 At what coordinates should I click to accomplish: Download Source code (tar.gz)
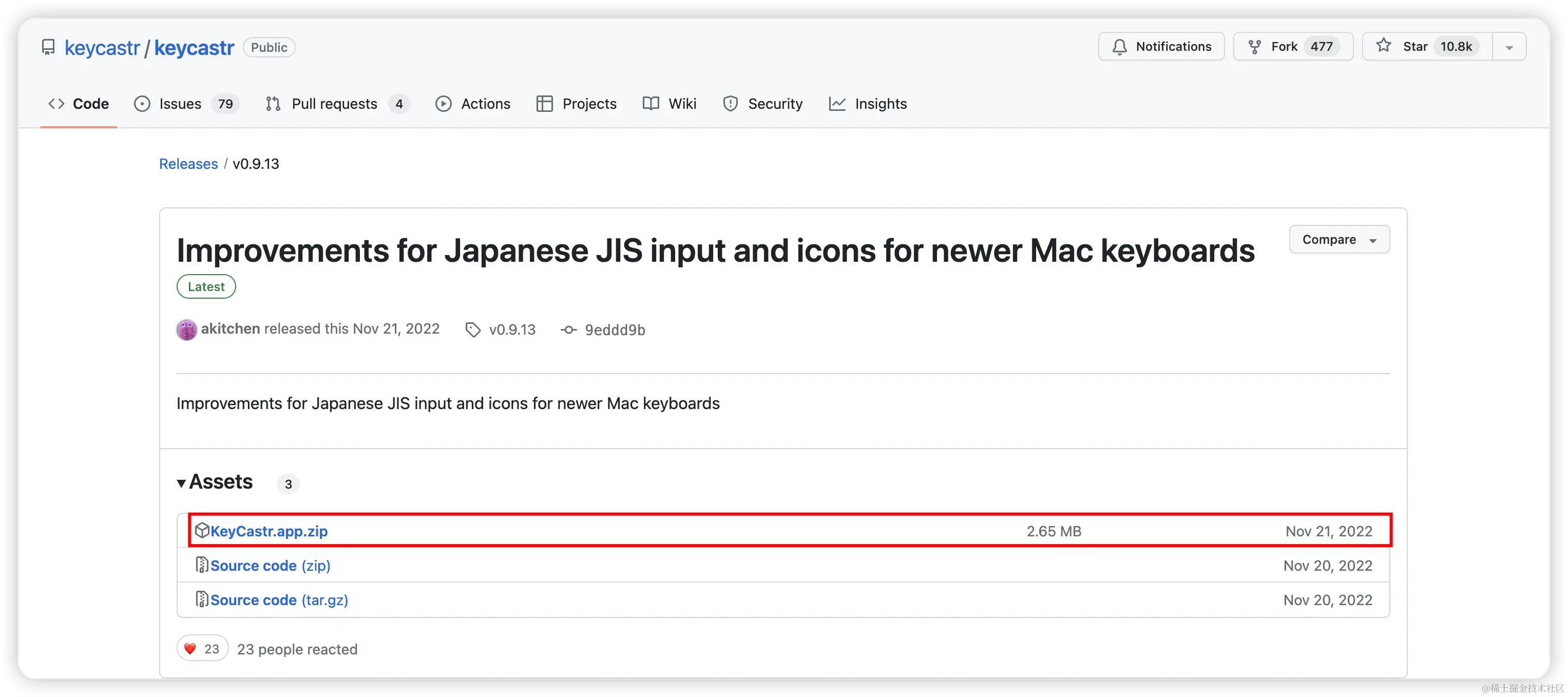click(x=279, y=600)
